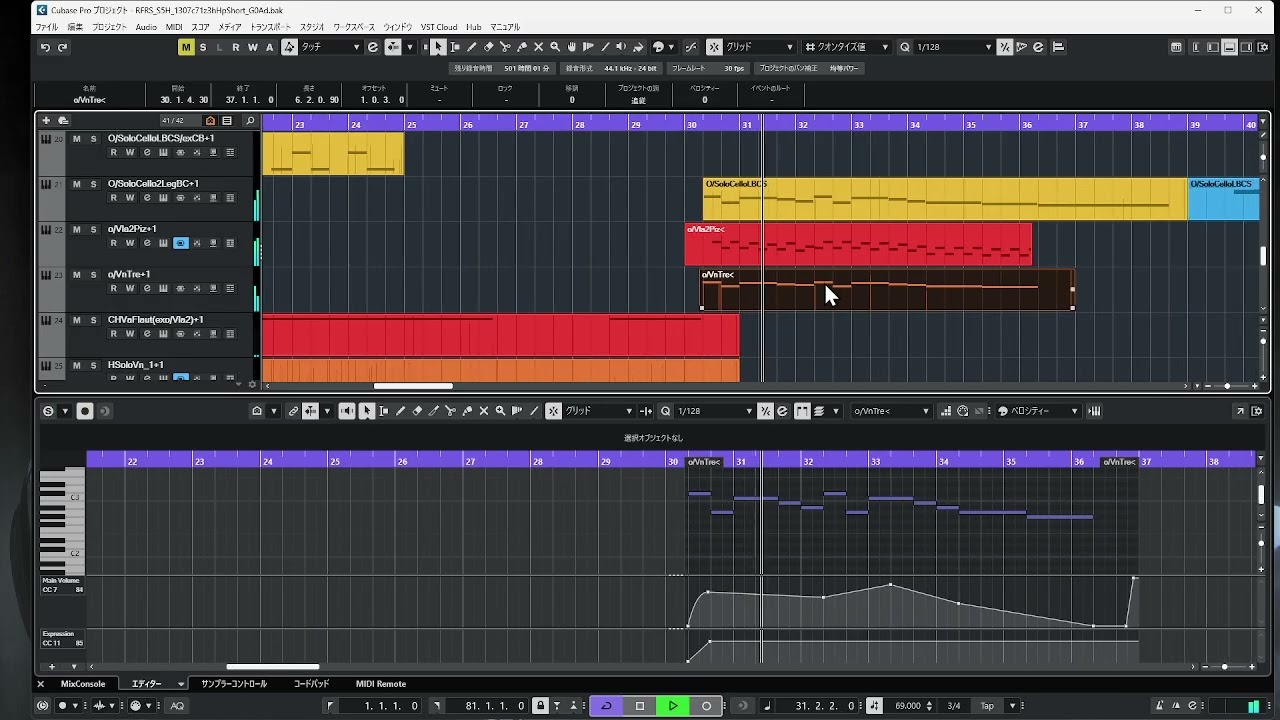Show the right zone layout button
Viewport: 1280px width, 720px height.
pos(1247,47)
